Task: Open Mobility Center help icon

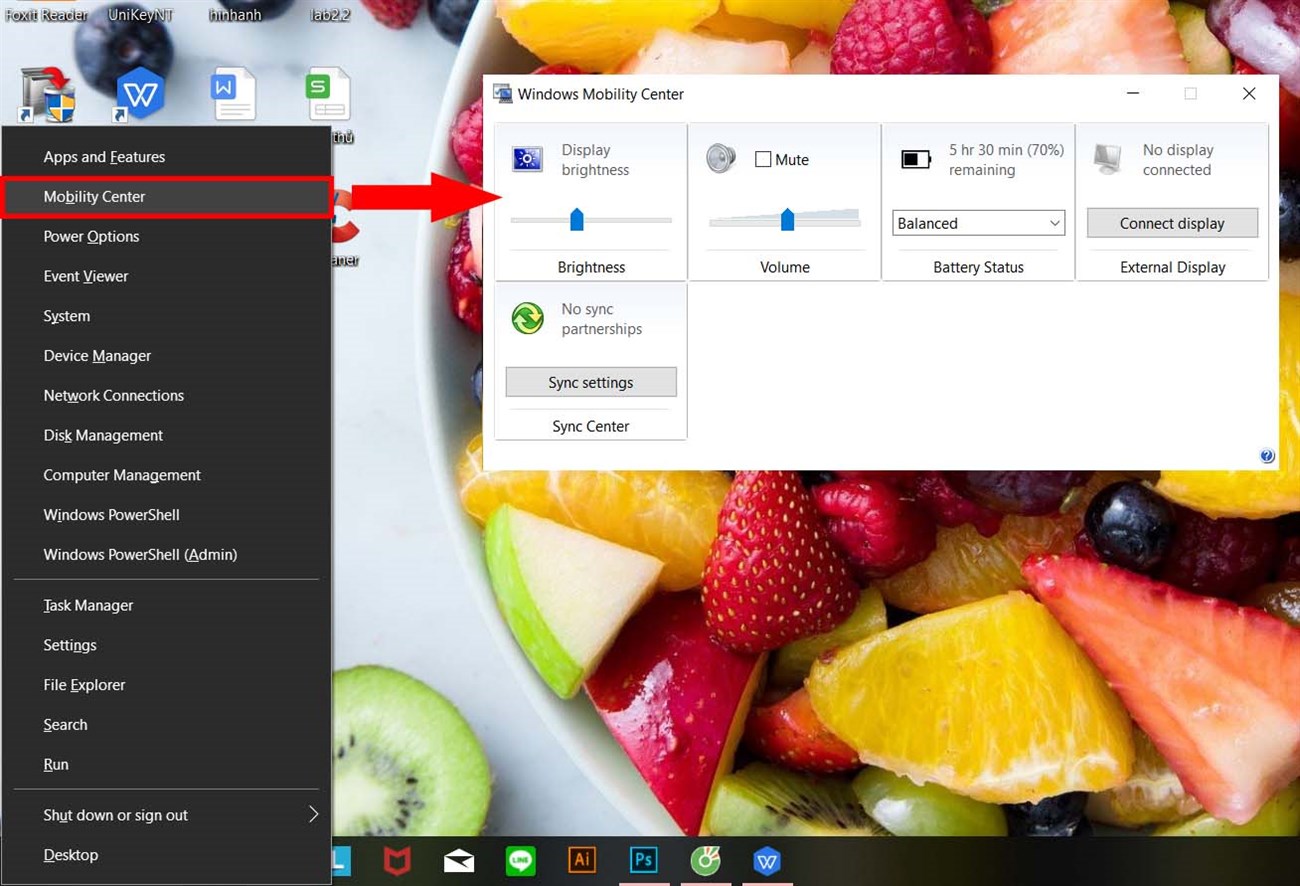Action: click(1267, 456)
